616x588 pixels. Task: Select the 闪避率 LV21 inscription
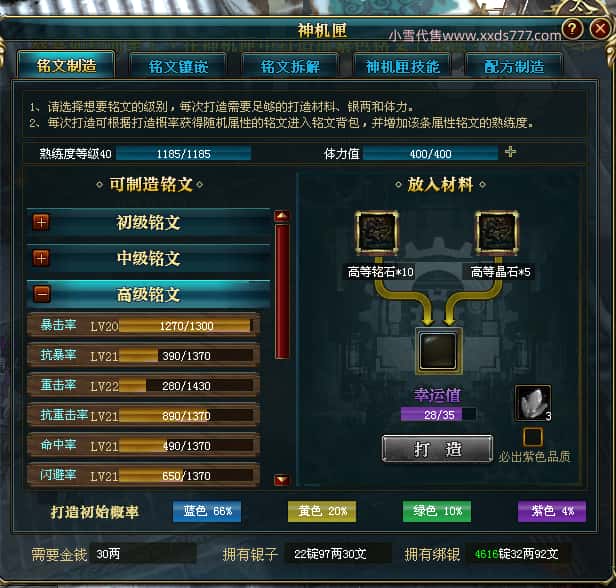coord(143,476)
